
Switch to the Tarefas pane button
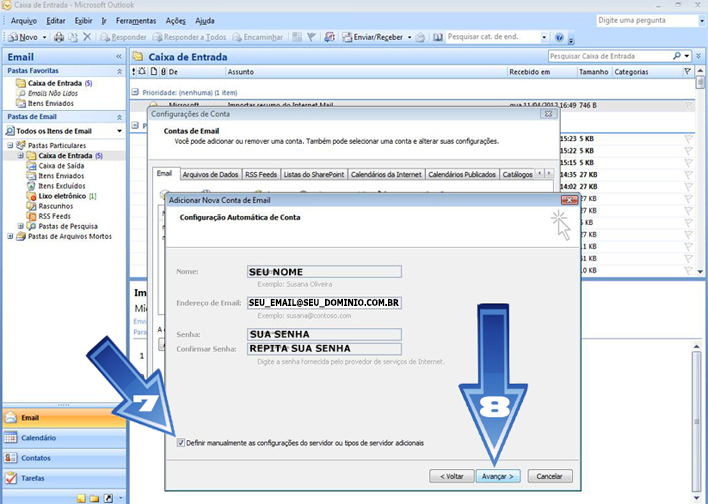click(64, 478)
